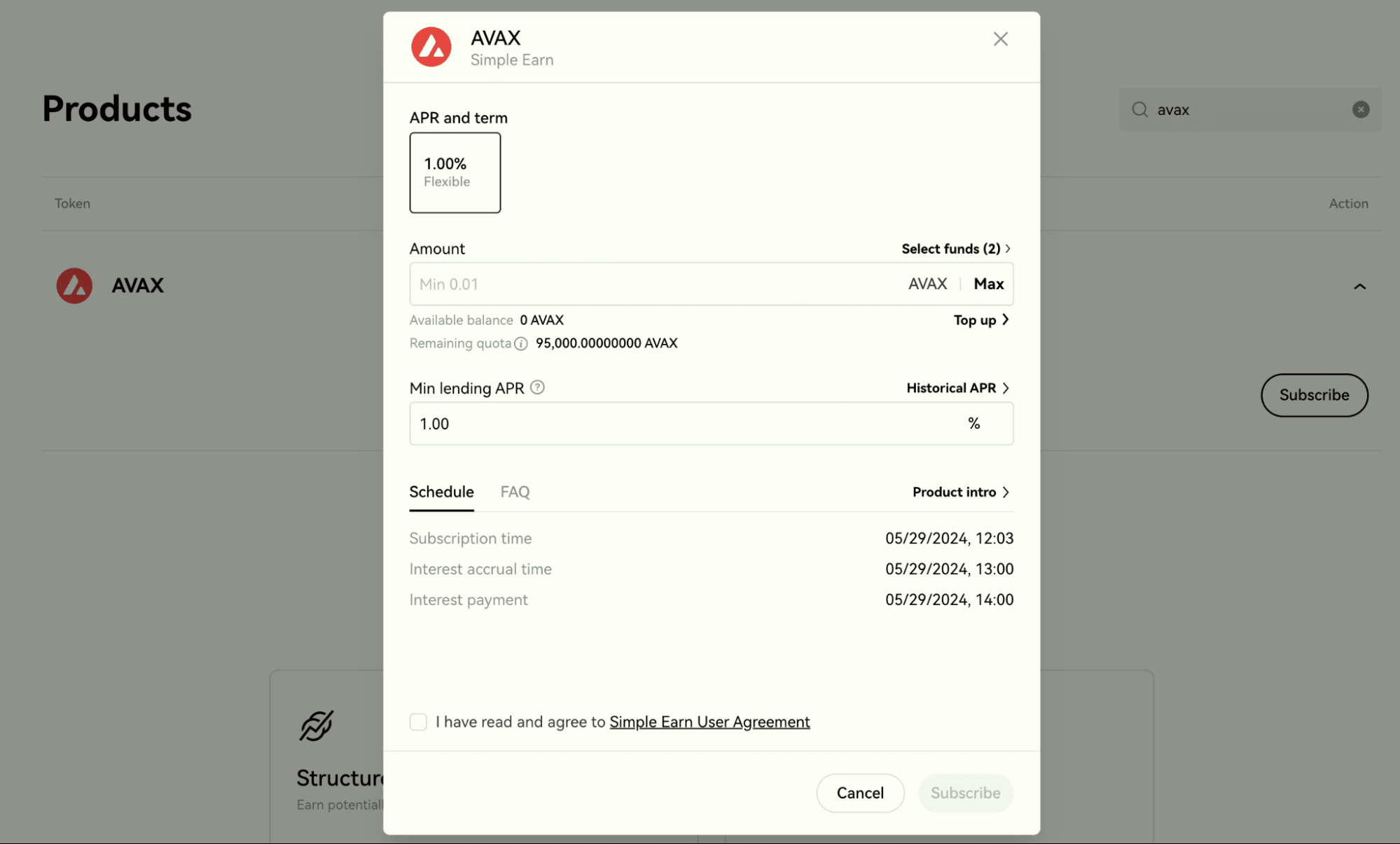This screenshot has width=1400, height=844.
Task: Clear the avax search field
Action: coord(1360,109)
